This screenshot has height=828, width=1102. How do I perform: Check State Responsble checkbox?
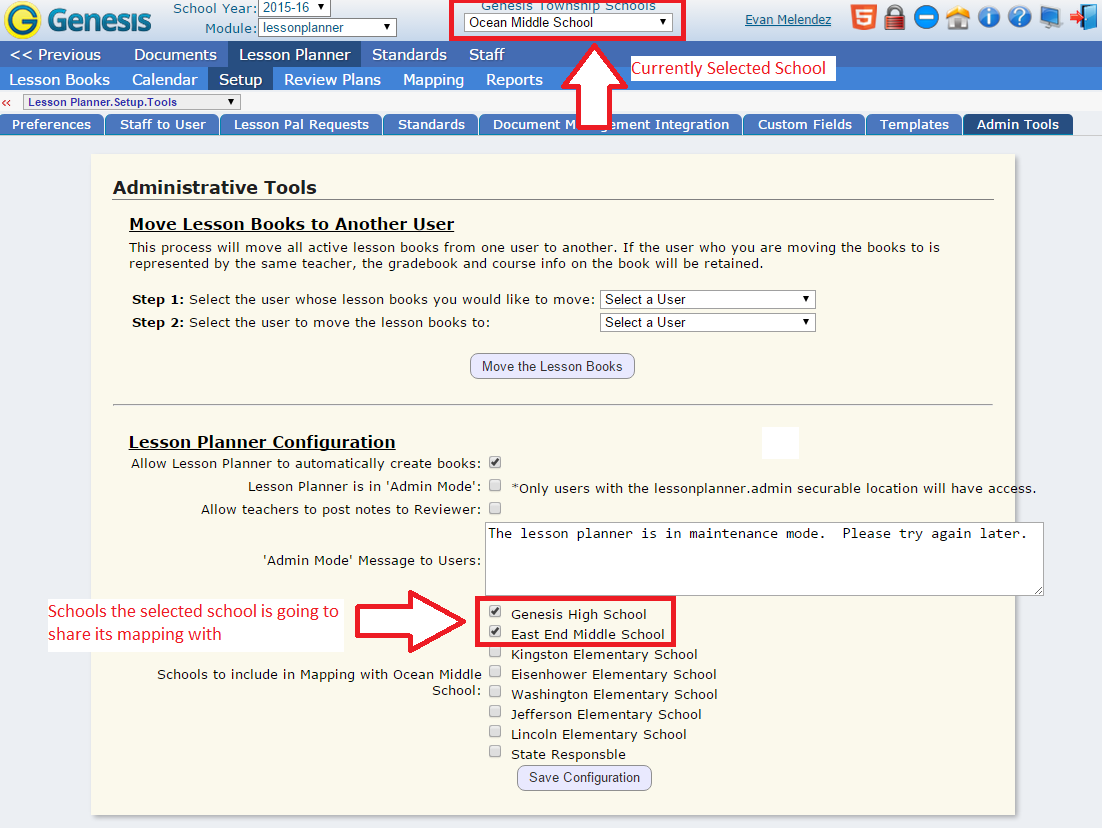pyautogui.click(x=495, y=751)
